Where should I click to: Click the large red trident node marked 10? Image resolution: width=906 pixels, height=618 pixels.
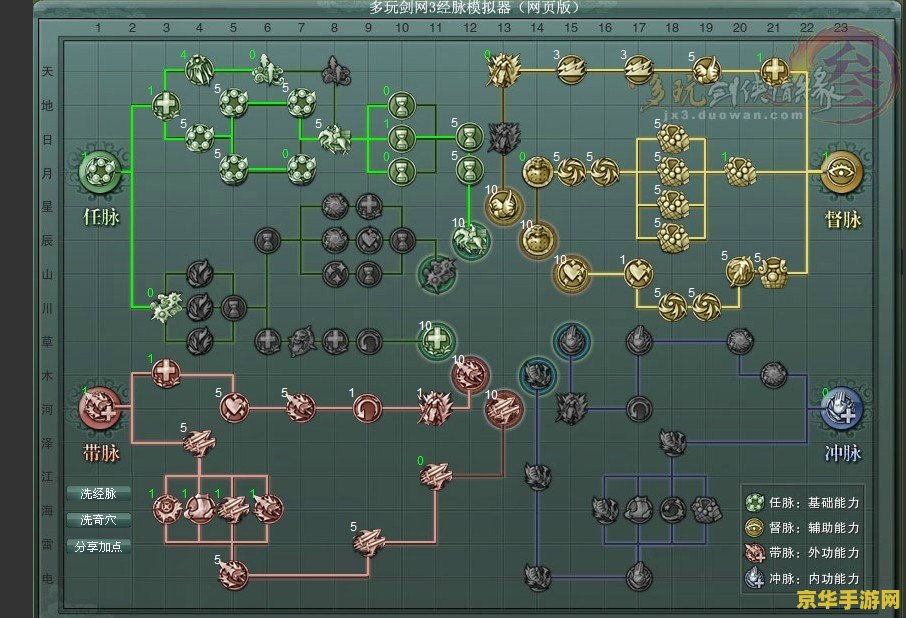(x=503, y=408)
